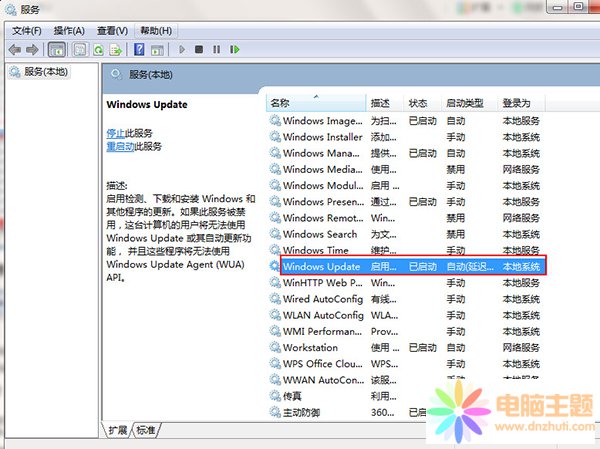Open the 帮助(H) menu
This screenshot has width=600, height=449.
click(x=156, y=31)
